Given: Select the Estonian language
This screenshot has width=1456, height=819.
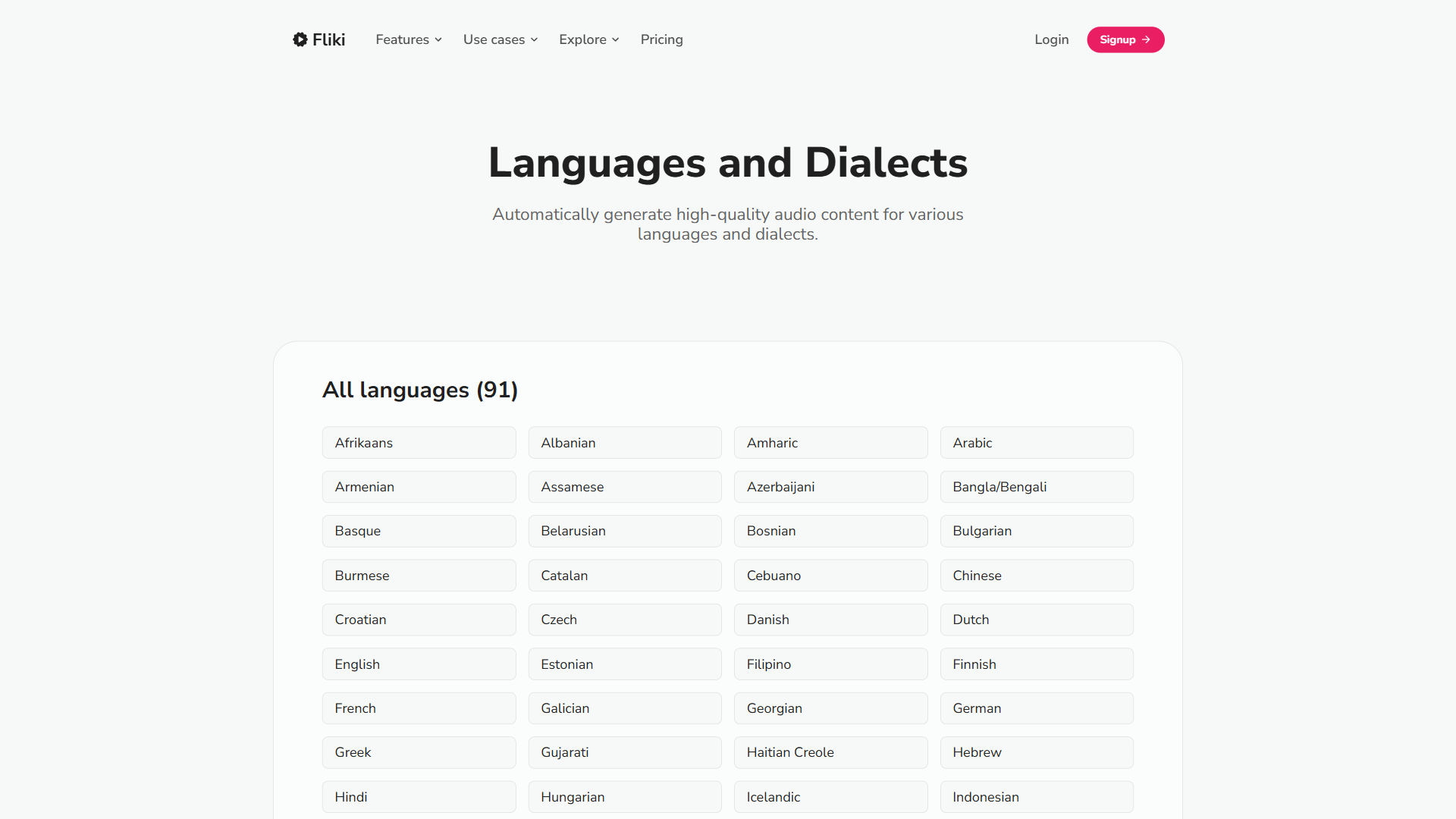Looking at the screenshot, I should pos(625,664).
